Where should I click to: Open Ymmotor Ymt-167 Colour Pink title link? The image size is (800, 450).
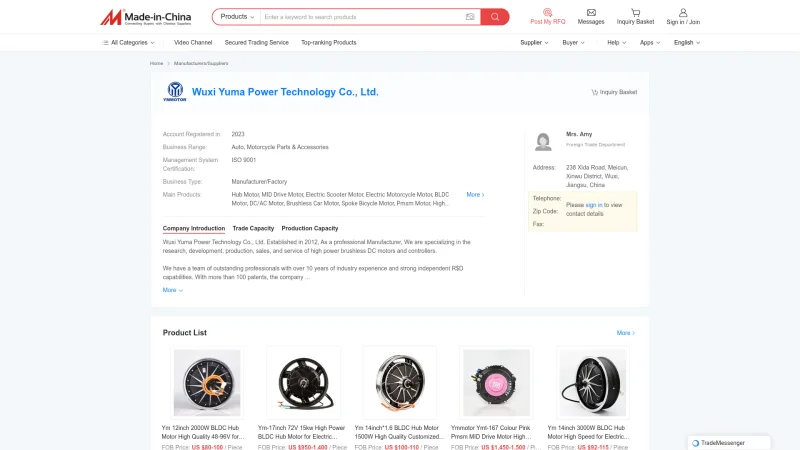(x=491, y=432)
